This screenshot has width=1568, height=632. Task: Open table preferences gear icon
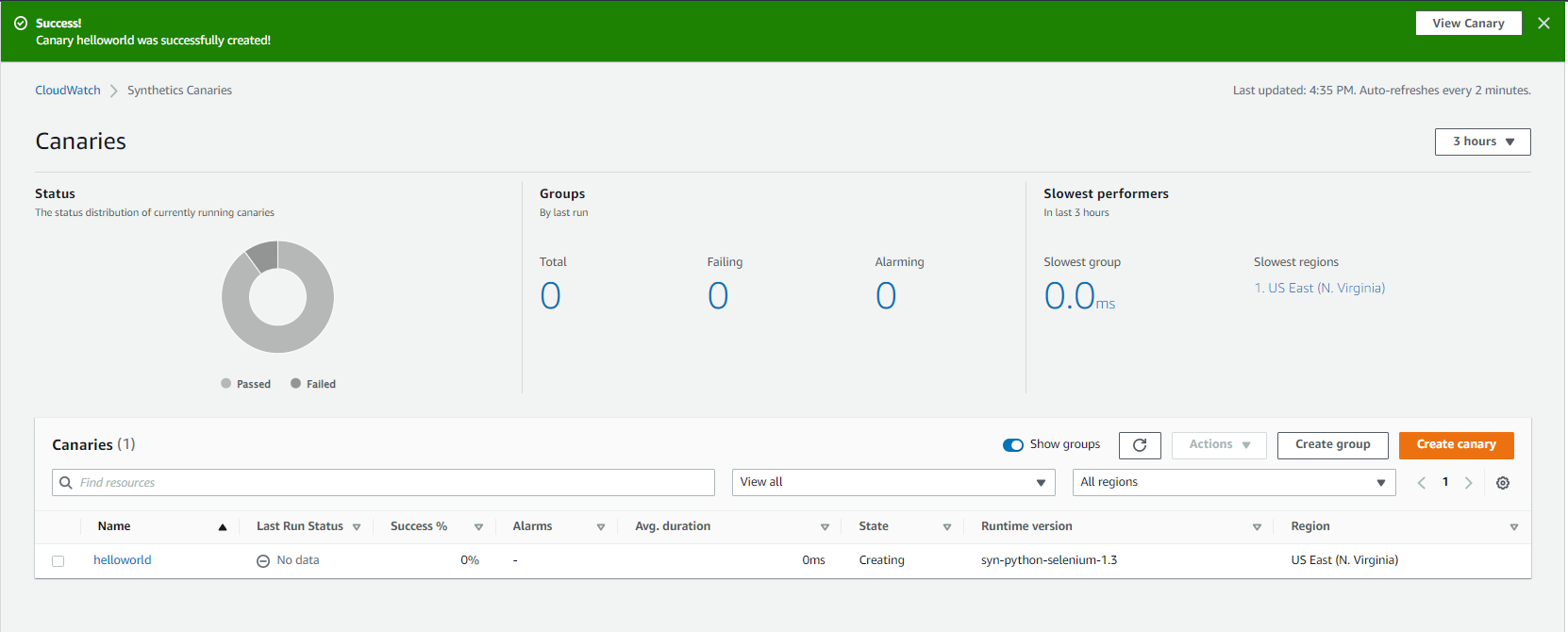pyautogui.click(x=1503, y=483)
